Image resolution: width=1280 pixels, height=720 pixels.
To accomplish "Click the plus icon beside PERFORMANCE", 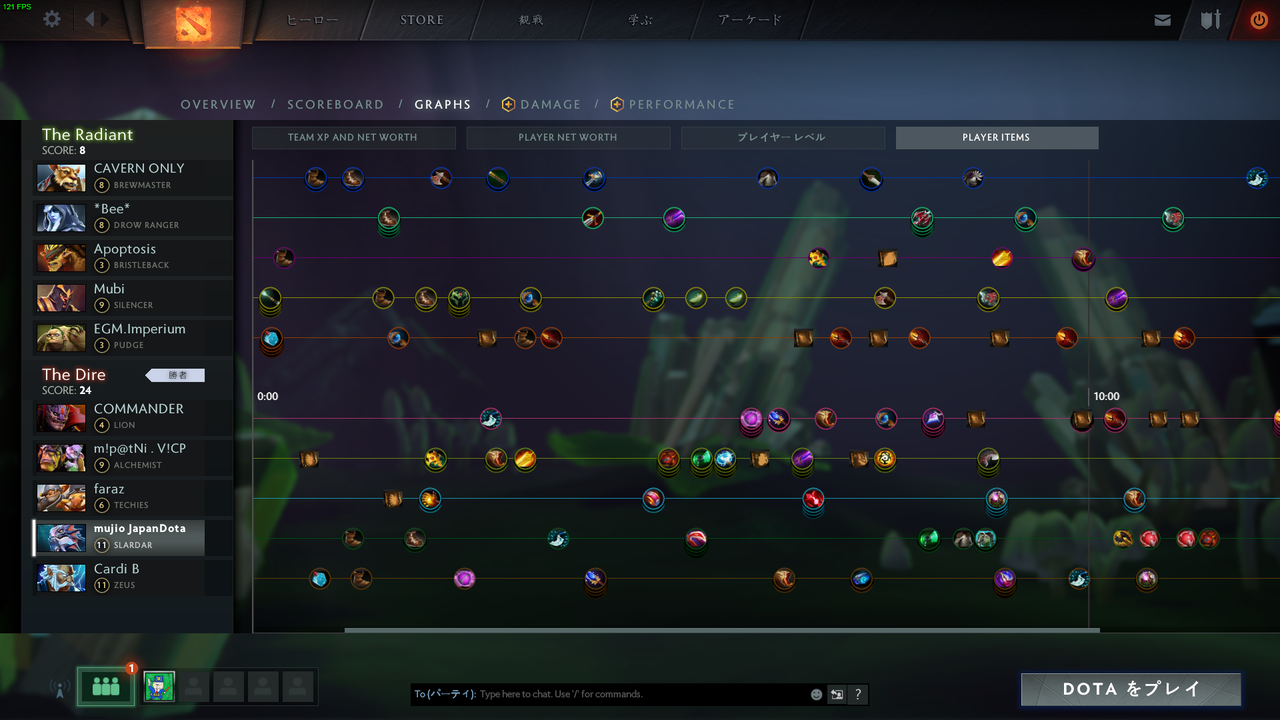I will (616, 104).
